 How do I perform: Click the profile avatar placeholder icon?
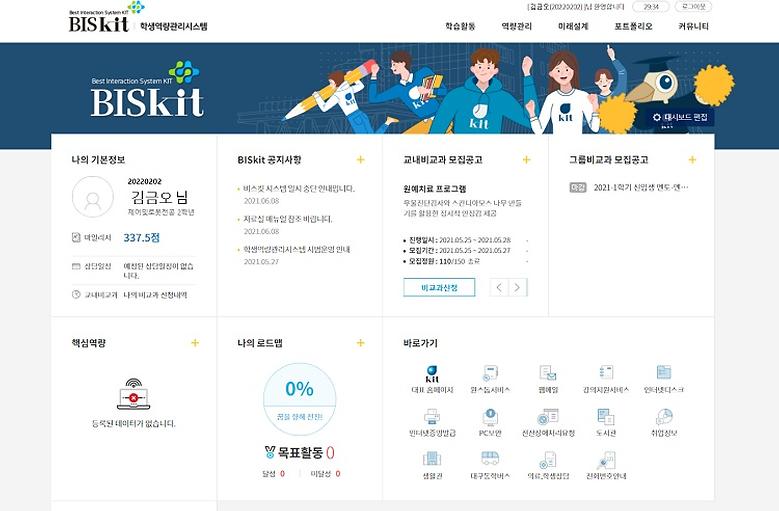pyautogui.click(x=93, y=197)
